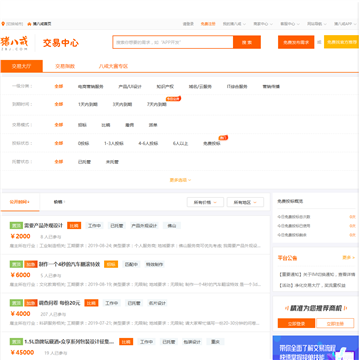This screenshot has height=360, width=360.
Task: Select the 4-6人投标 bid status filter
Action: tap(148, 143)
